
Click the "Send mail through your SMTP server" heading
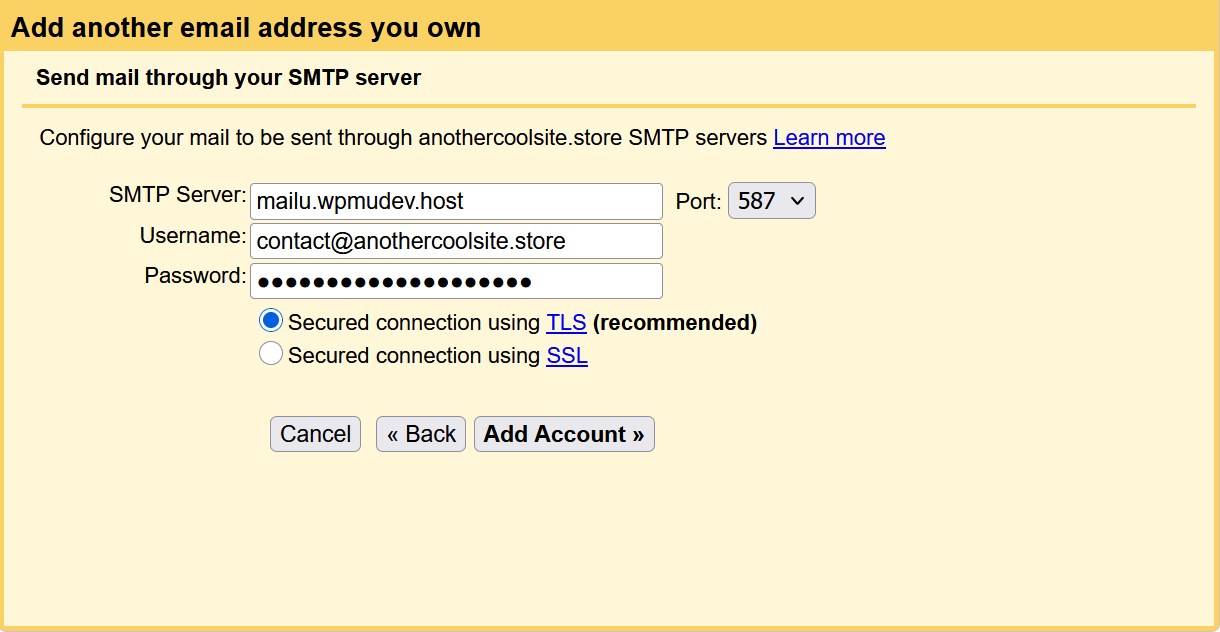228,78
